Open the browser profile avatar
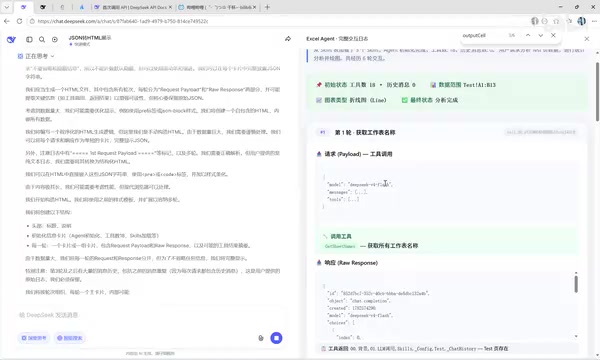 581,21
